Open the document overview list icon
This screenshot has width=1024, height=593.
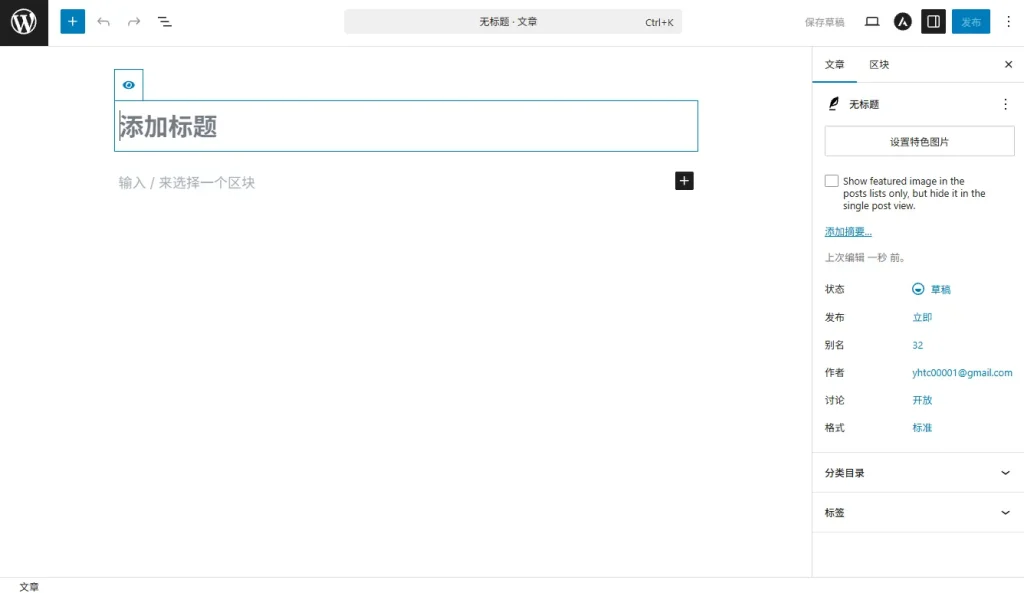pyautogui.click(x=165, y=21)
